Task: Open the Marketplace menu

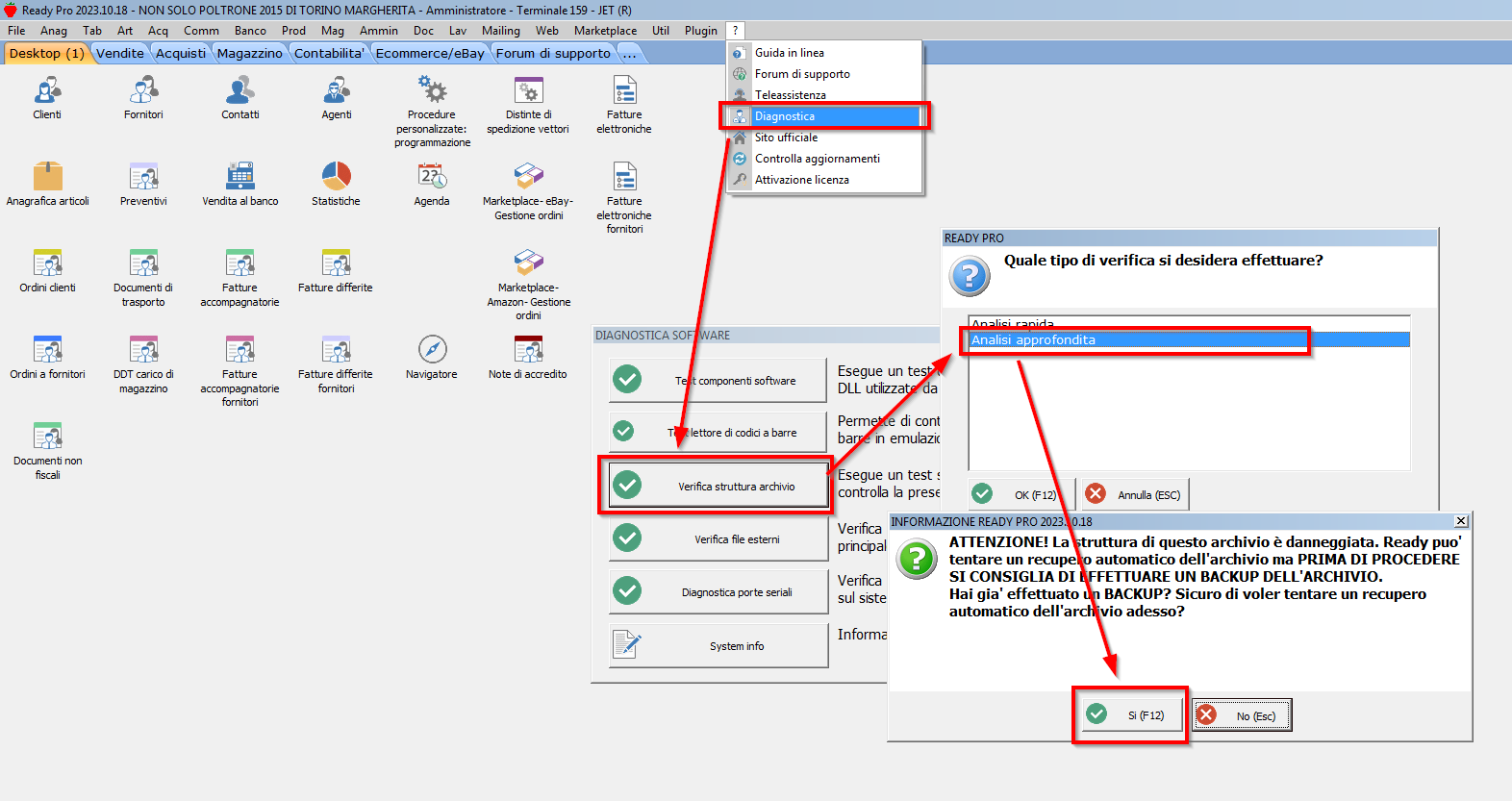Action: pos(605,31)
